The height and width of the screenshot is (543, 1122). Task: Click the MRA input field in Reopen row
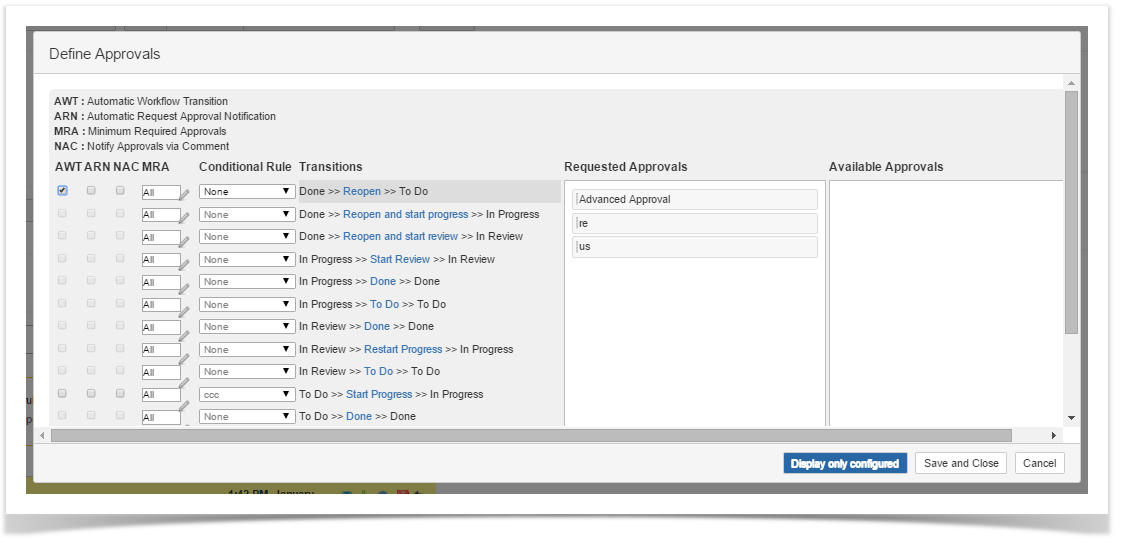click(x=159, y=192)
